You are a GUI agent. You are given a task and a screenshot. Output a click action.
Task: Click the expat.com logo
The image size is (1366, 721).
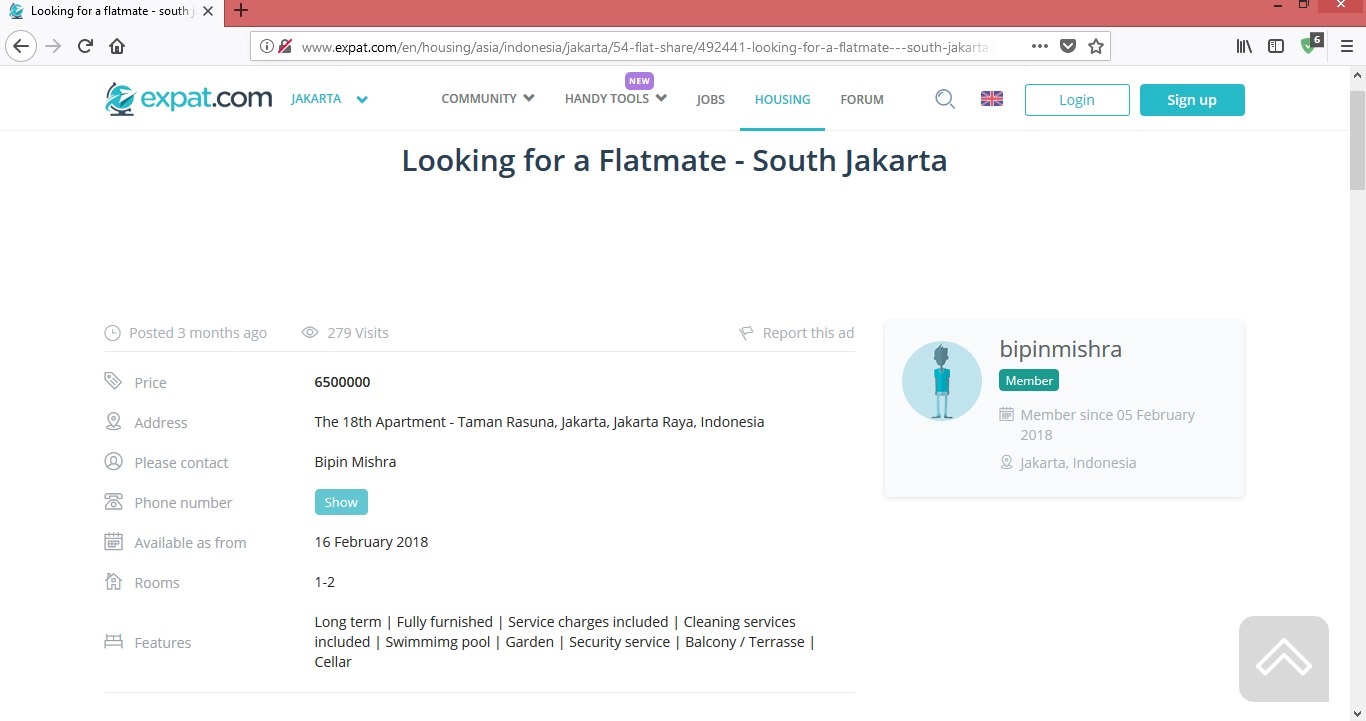click(189, 99)
